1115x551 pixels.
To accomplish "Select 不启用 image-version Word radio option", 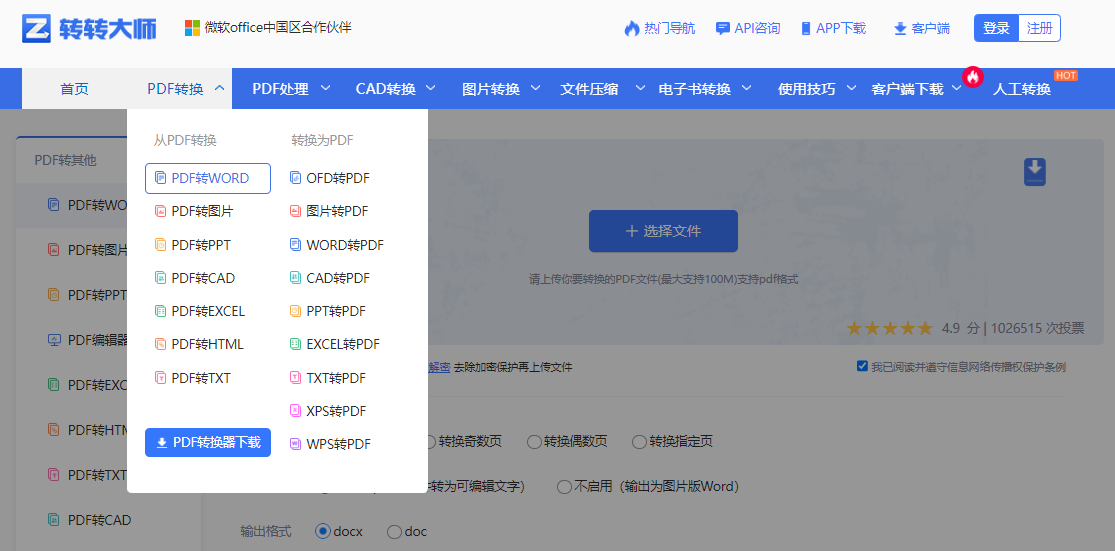I will (x=564, y=487).
